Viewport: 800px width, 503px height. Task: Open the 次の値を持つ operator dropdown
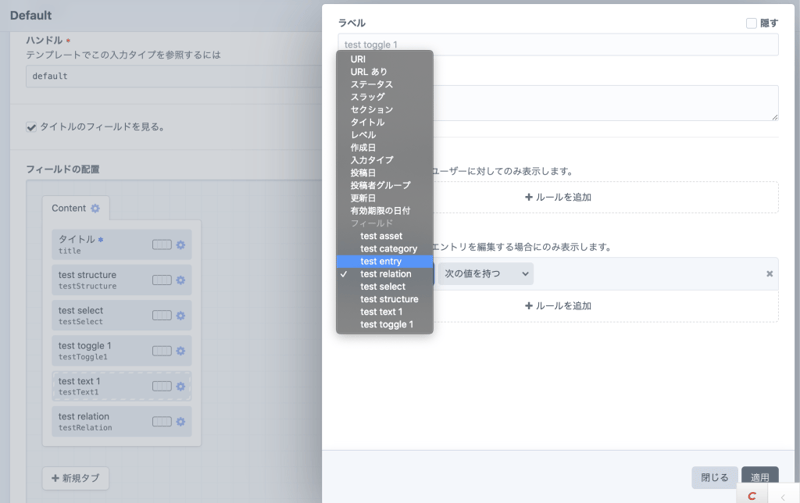click(485, 273)
